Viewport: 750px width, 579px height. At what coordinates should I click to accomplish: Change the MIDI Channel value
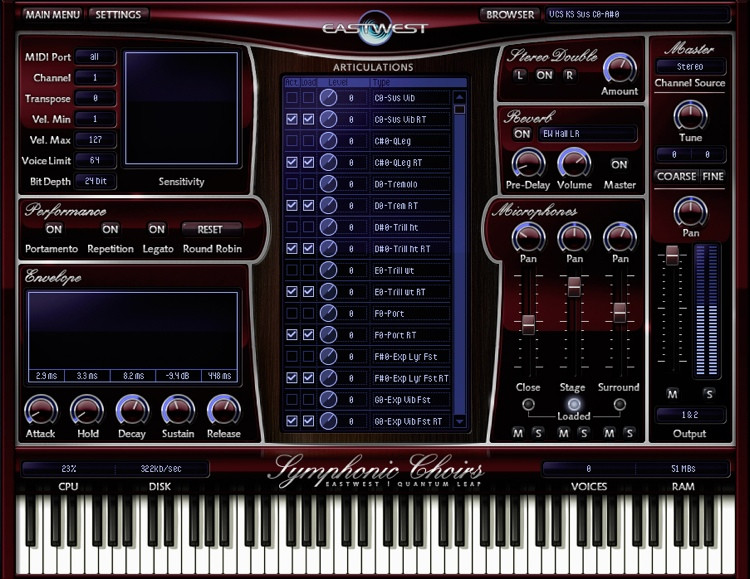(x=95, y=78)
